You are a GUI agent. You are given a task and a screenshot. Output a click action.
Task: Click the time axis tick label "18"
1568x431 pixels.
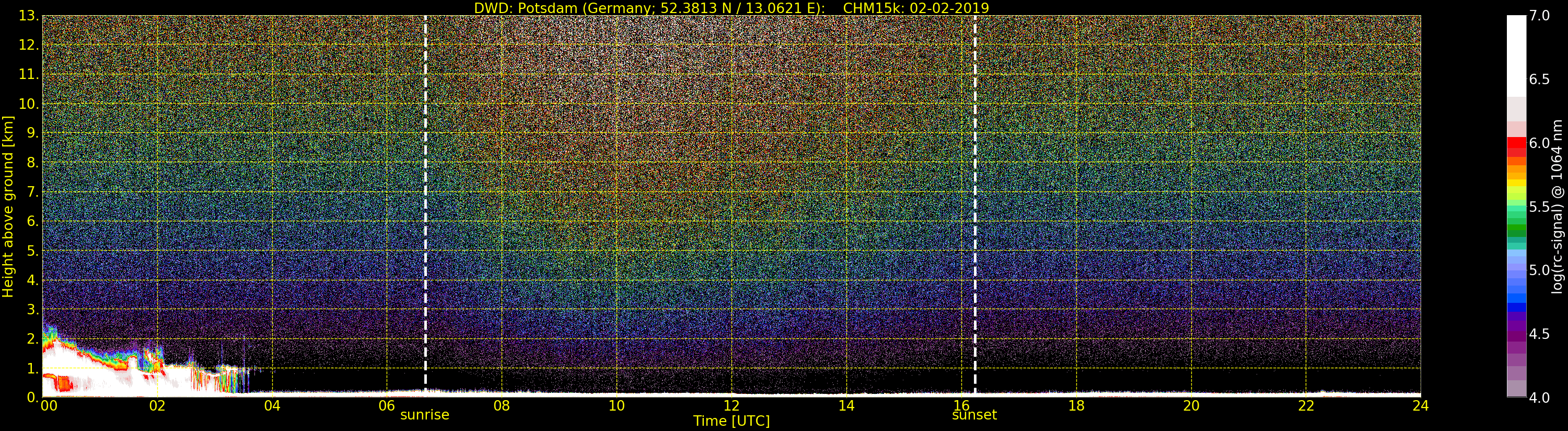tap(1076, 405)
